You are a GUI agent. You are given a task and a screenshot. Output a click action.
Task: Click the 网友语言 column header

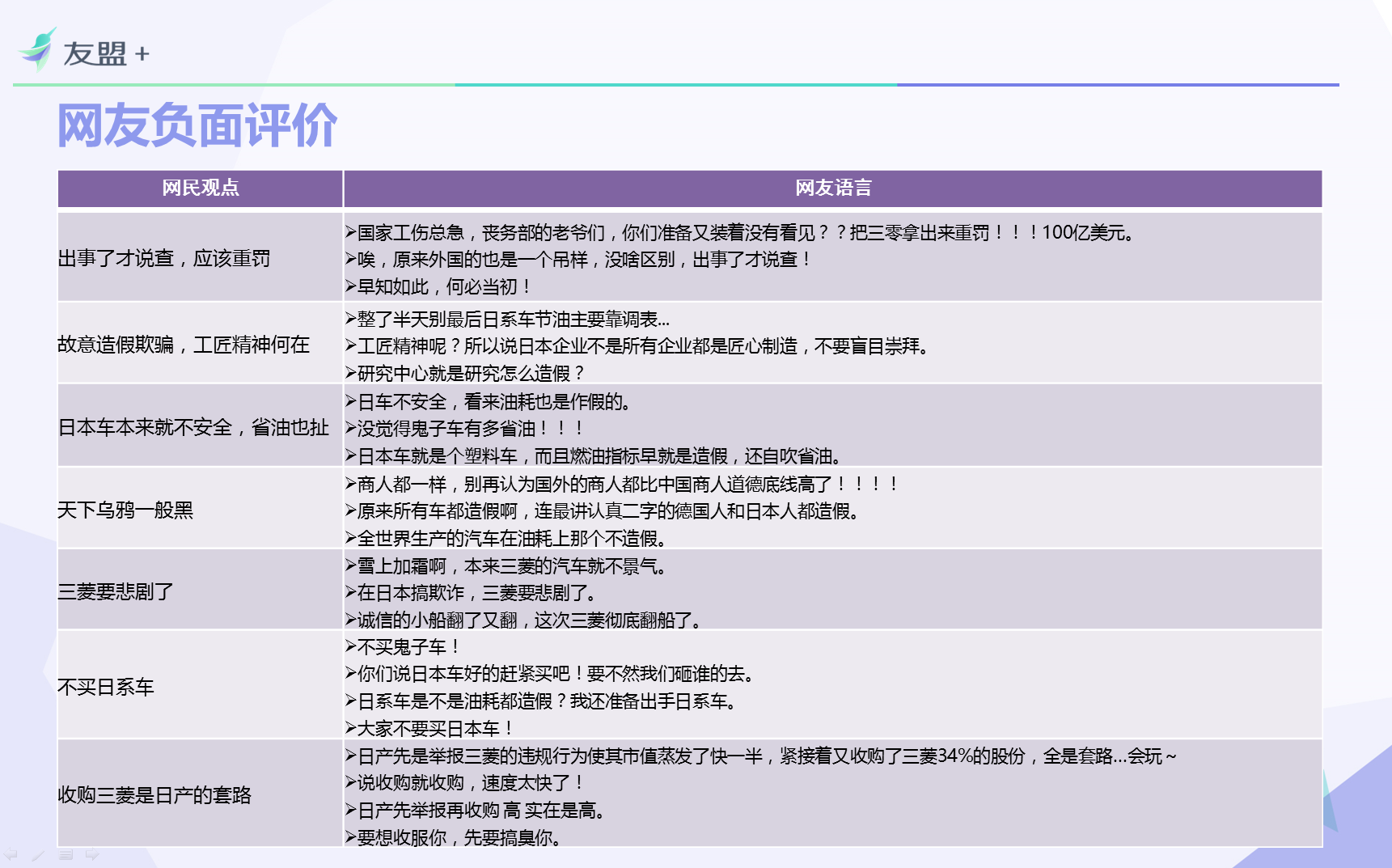pyautogui.click(x=833, y=188)
